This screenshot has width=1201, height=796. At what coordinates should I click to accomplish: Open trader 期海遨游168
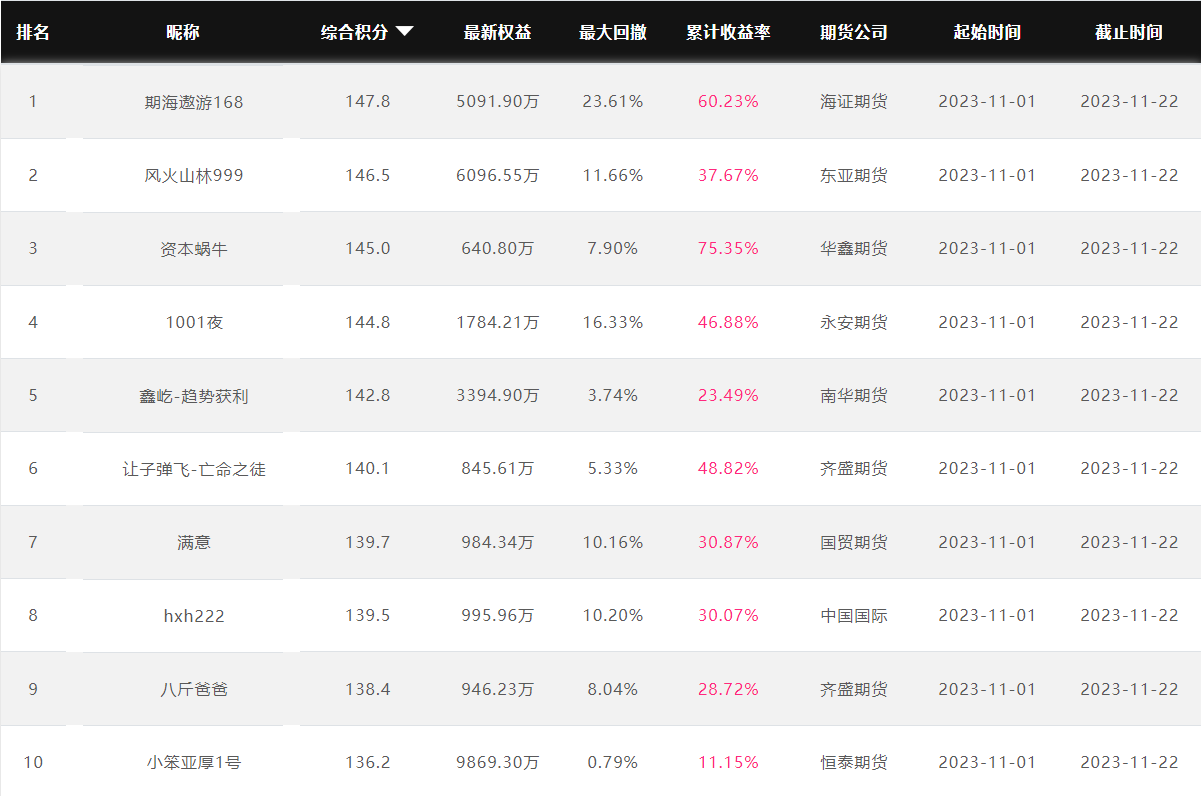pyautogui.click(x=194, y=102)
